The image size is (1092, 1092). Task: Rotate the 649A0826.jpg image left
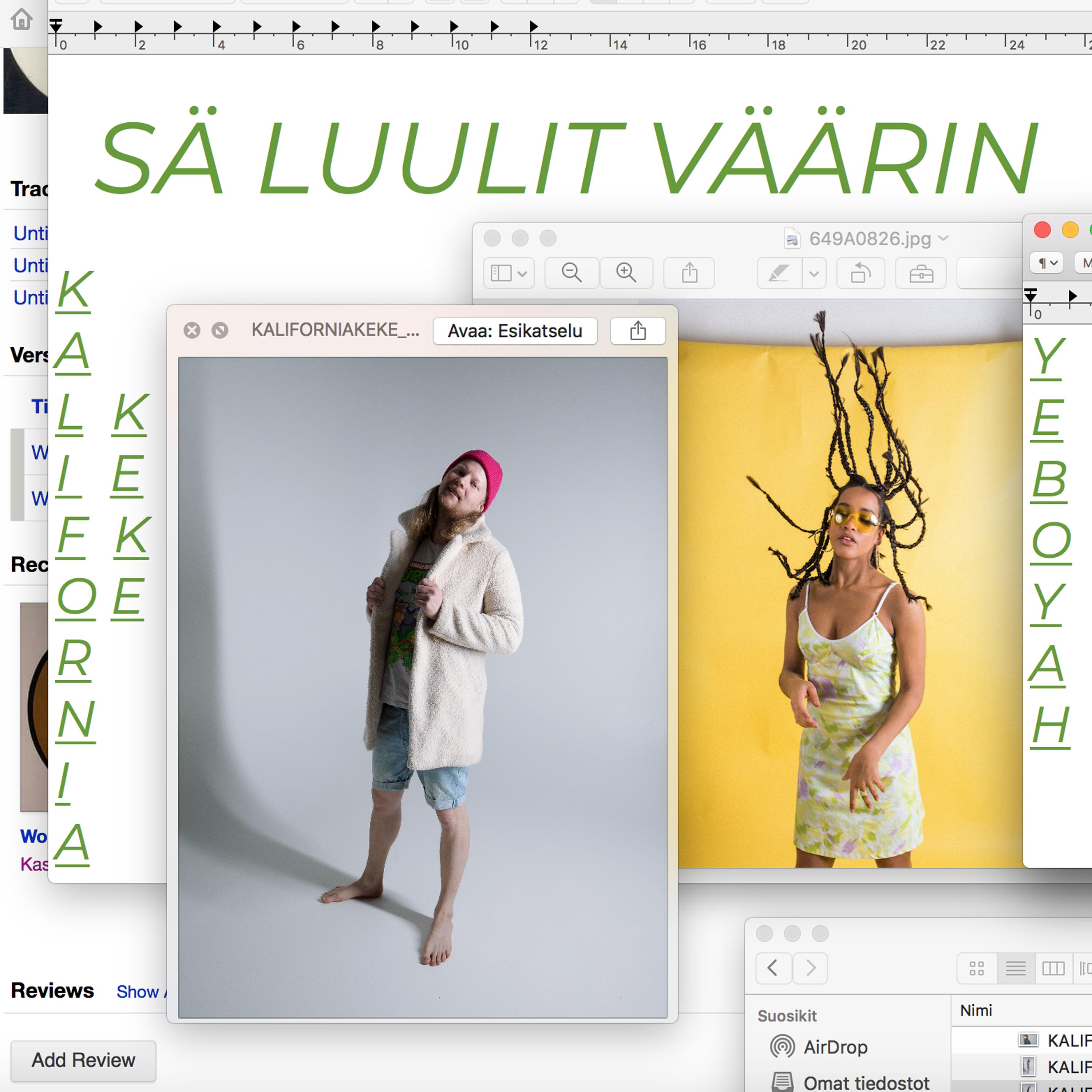pos(862,273)
